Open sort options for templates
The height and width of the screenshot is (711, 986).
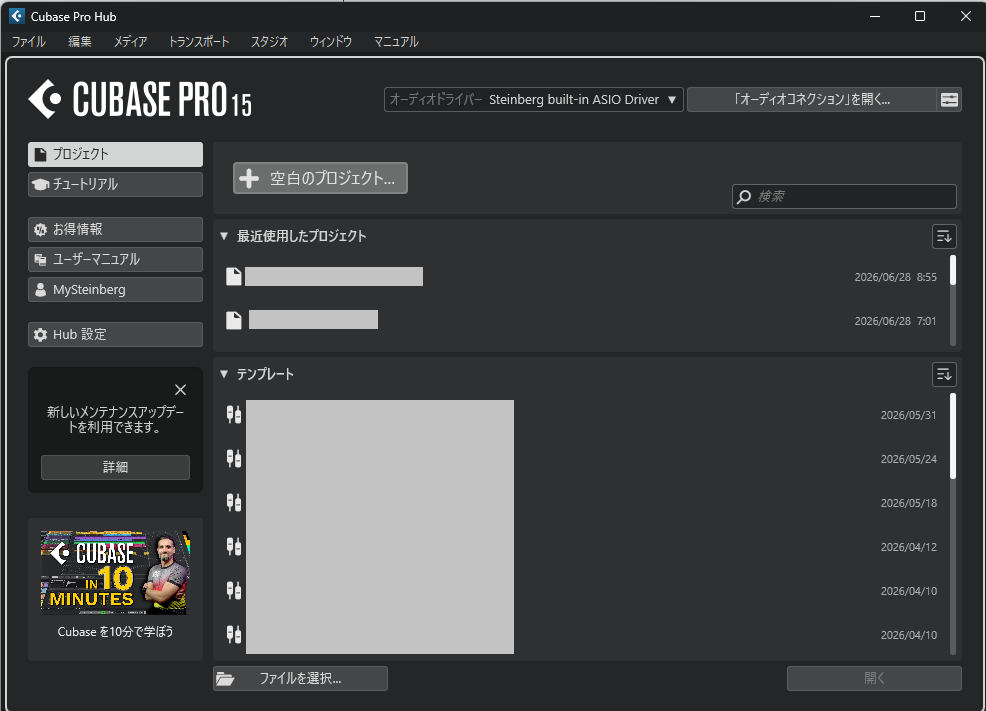pyautogui.click(x=944, y=375)
